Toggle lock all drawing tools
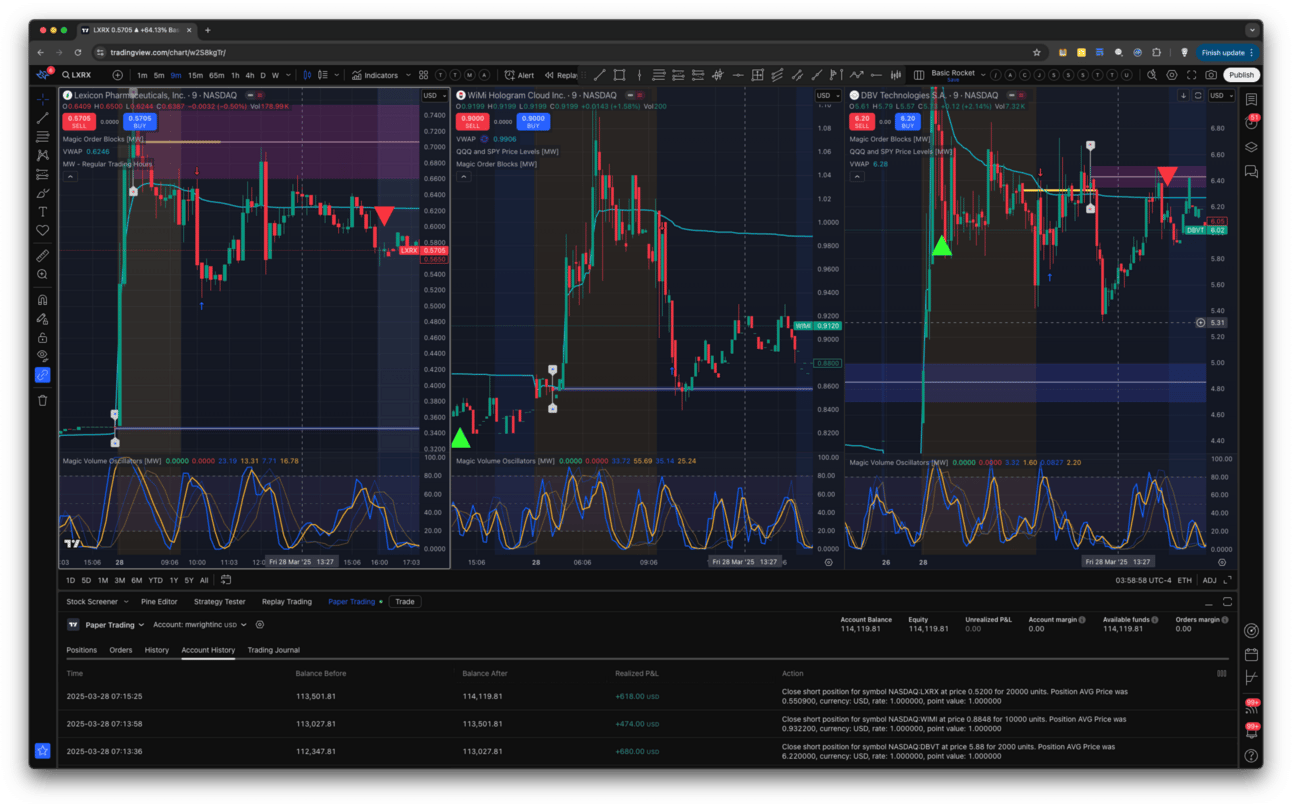This screenshot has height=807, width=1292. click(42, 338)
